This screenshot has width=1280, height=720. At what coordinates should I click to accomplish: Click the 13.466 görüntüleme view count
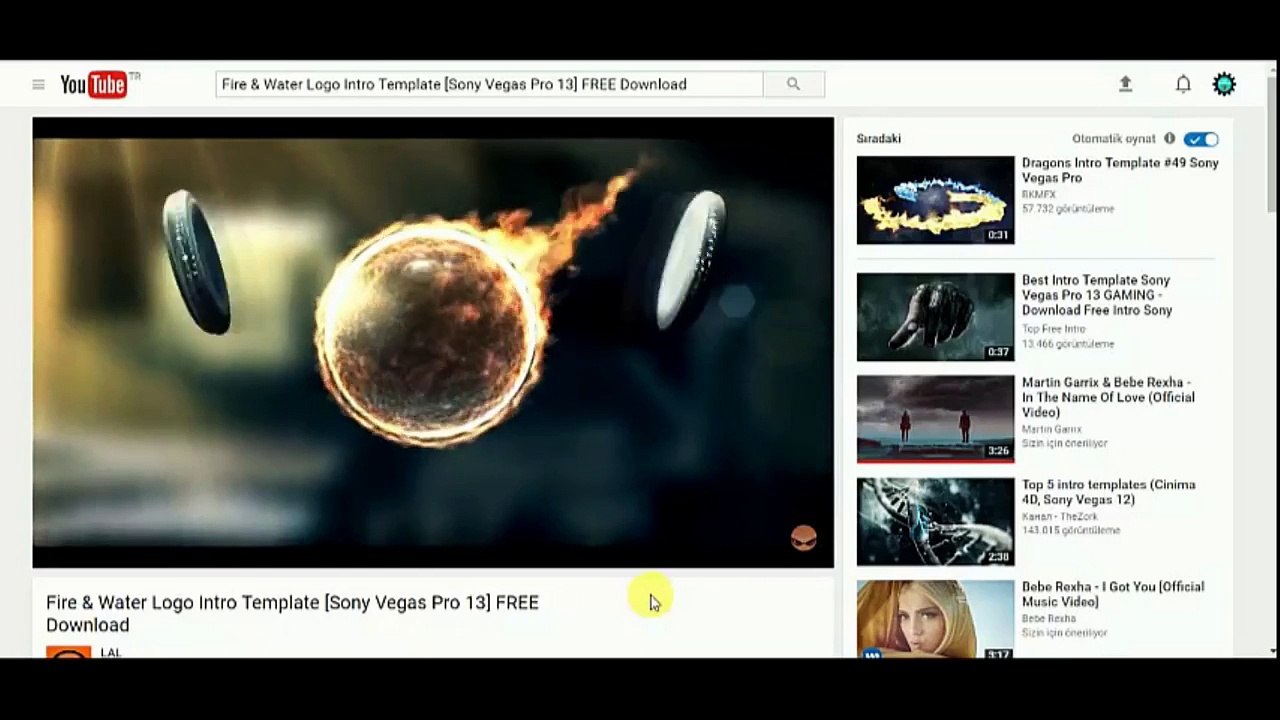tap(1067, 344)
